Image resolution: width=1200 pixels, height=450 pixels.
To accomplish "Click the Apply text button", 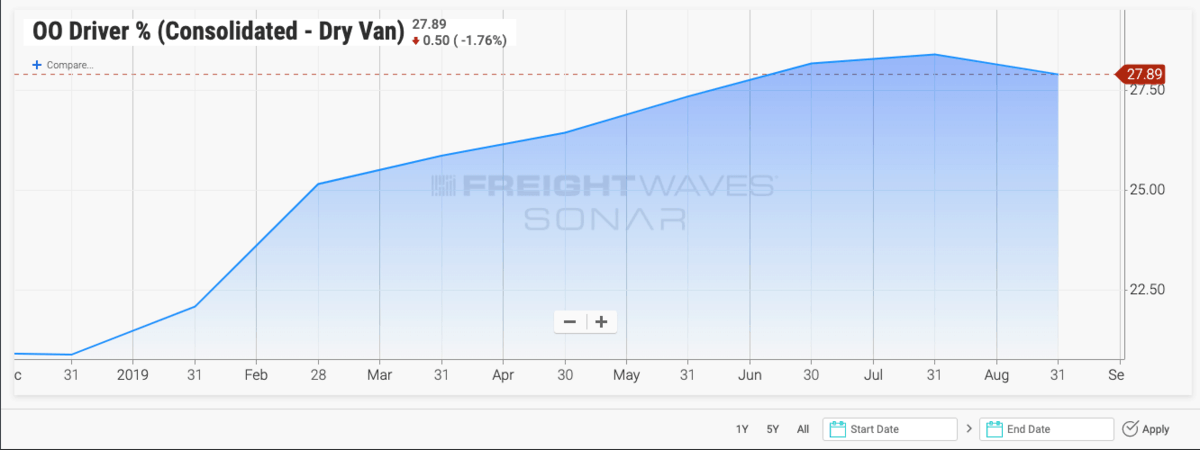I will point(1155,429).
